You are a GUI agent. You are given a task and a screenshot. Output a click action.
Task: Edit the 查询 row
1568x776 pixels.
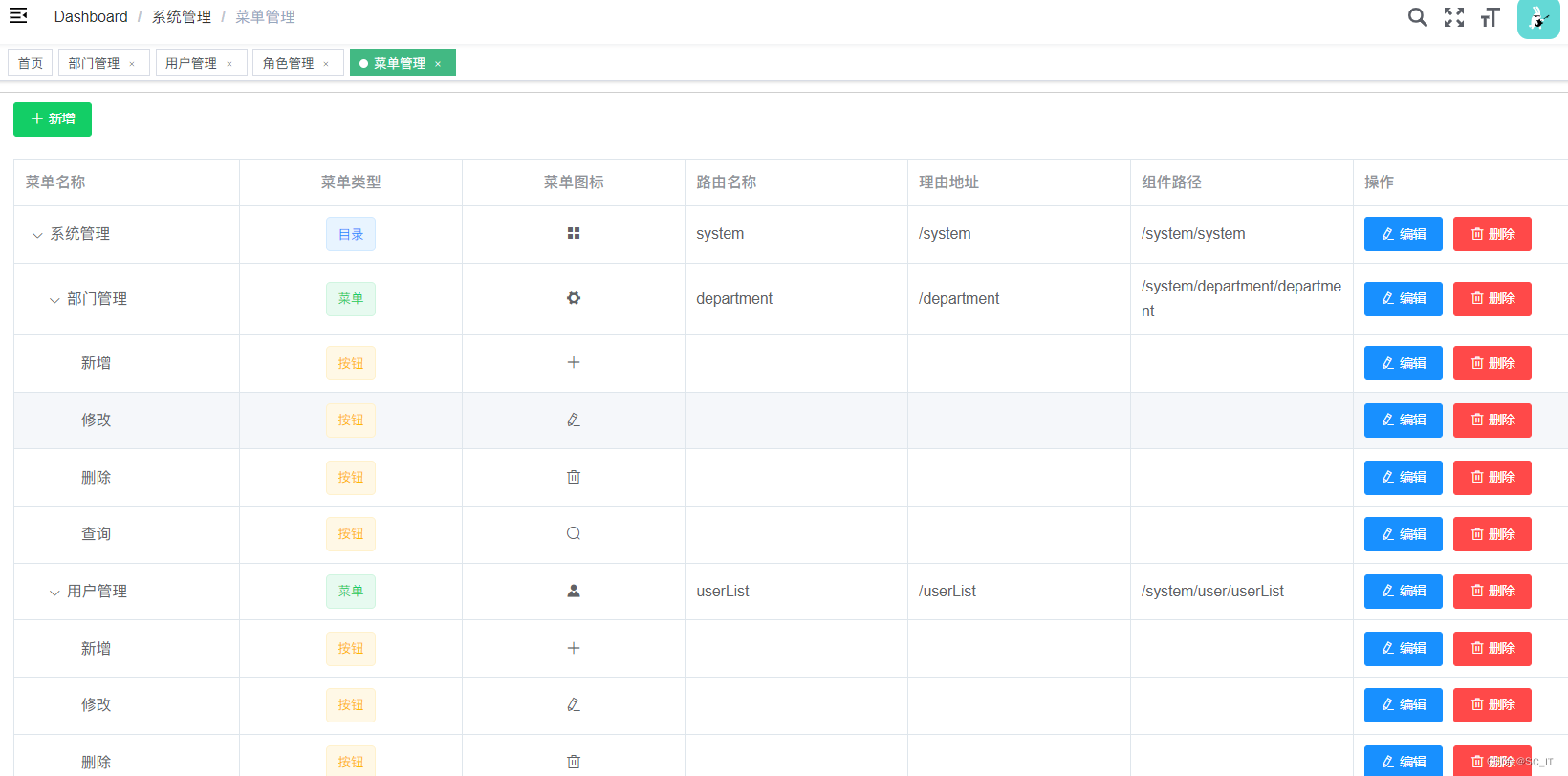(x=1403, y=534)
